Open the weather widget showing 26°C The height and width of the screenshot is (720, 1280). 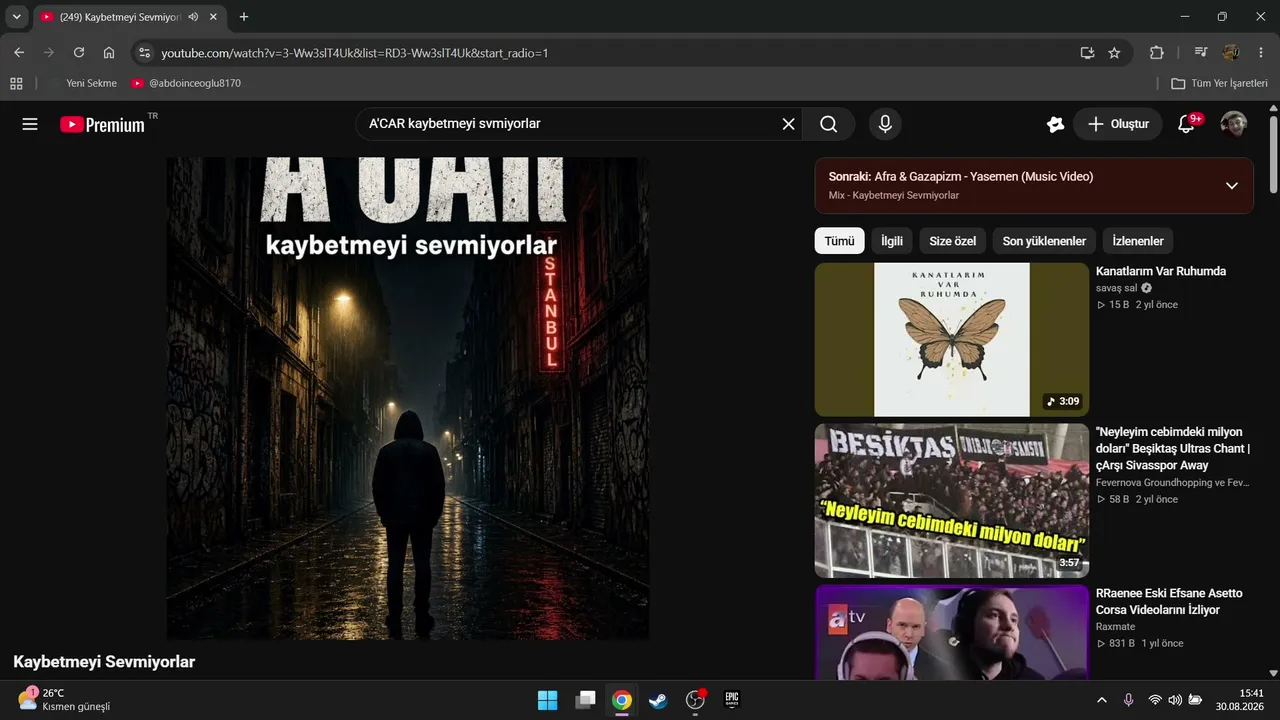(65, 700)
